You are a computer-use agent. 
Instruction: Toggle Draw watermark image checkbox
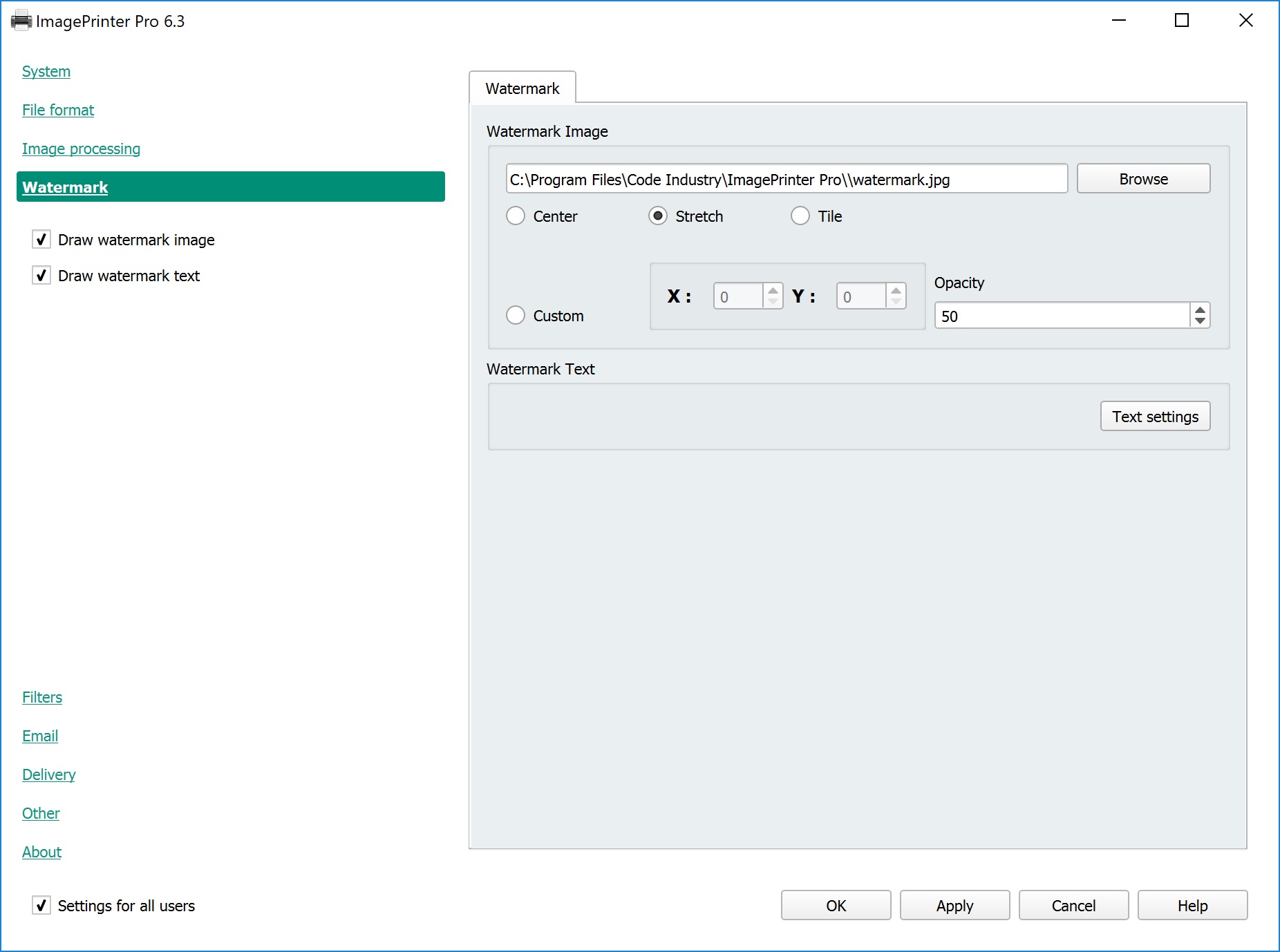click(41, 240)
